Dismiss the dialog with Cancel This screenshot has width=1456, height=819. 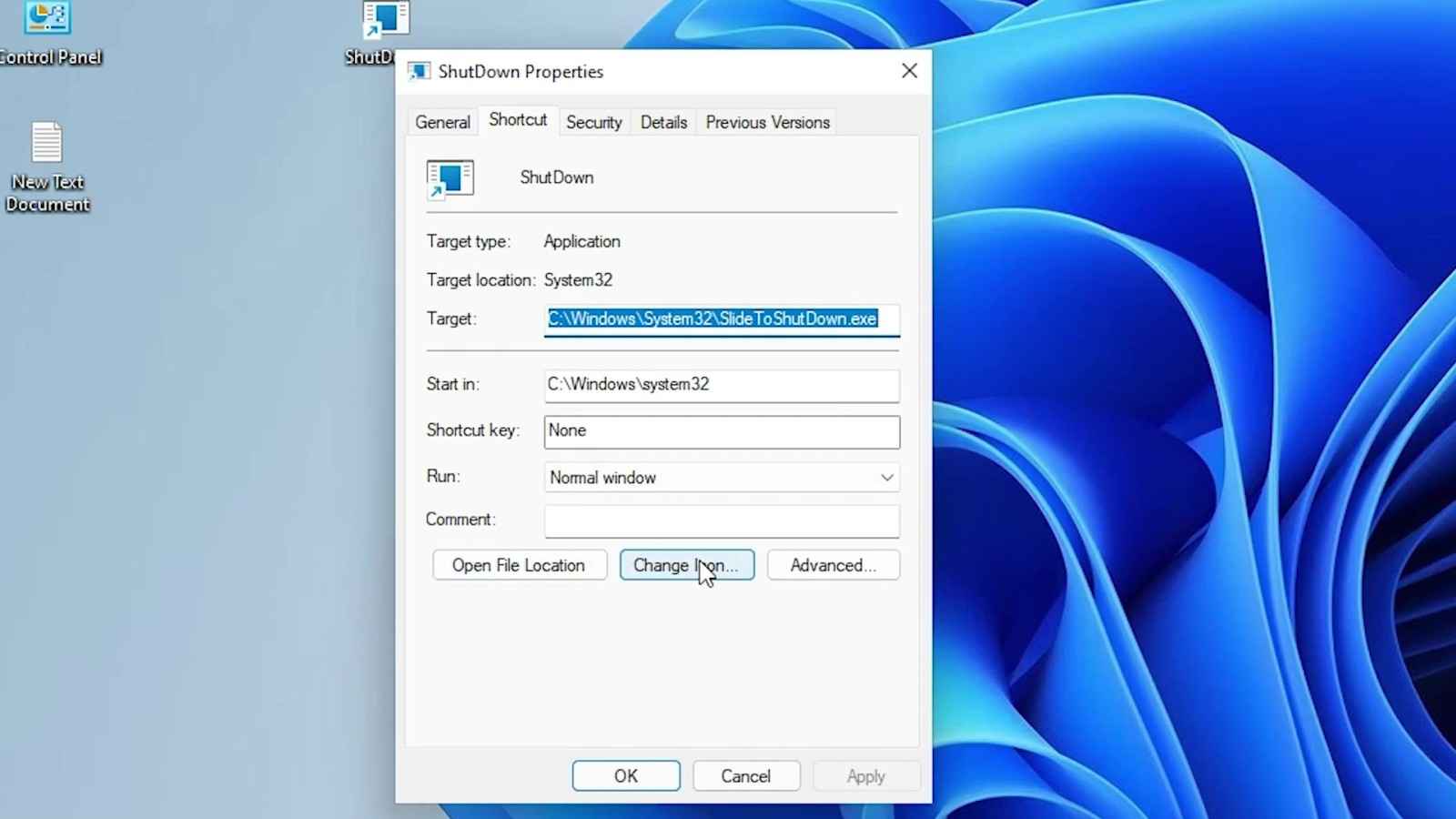point(745,775)
